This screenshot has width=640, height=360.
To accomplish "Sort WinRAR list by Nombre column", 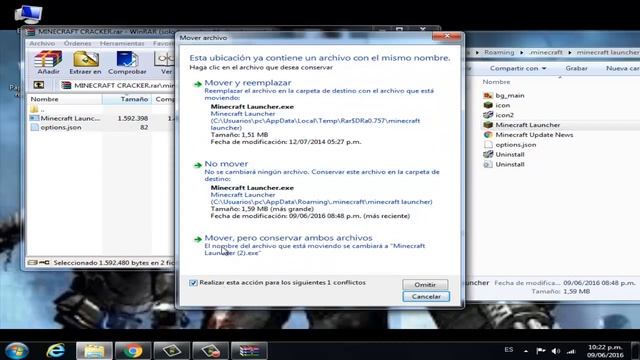I will (x=64, y=99).
